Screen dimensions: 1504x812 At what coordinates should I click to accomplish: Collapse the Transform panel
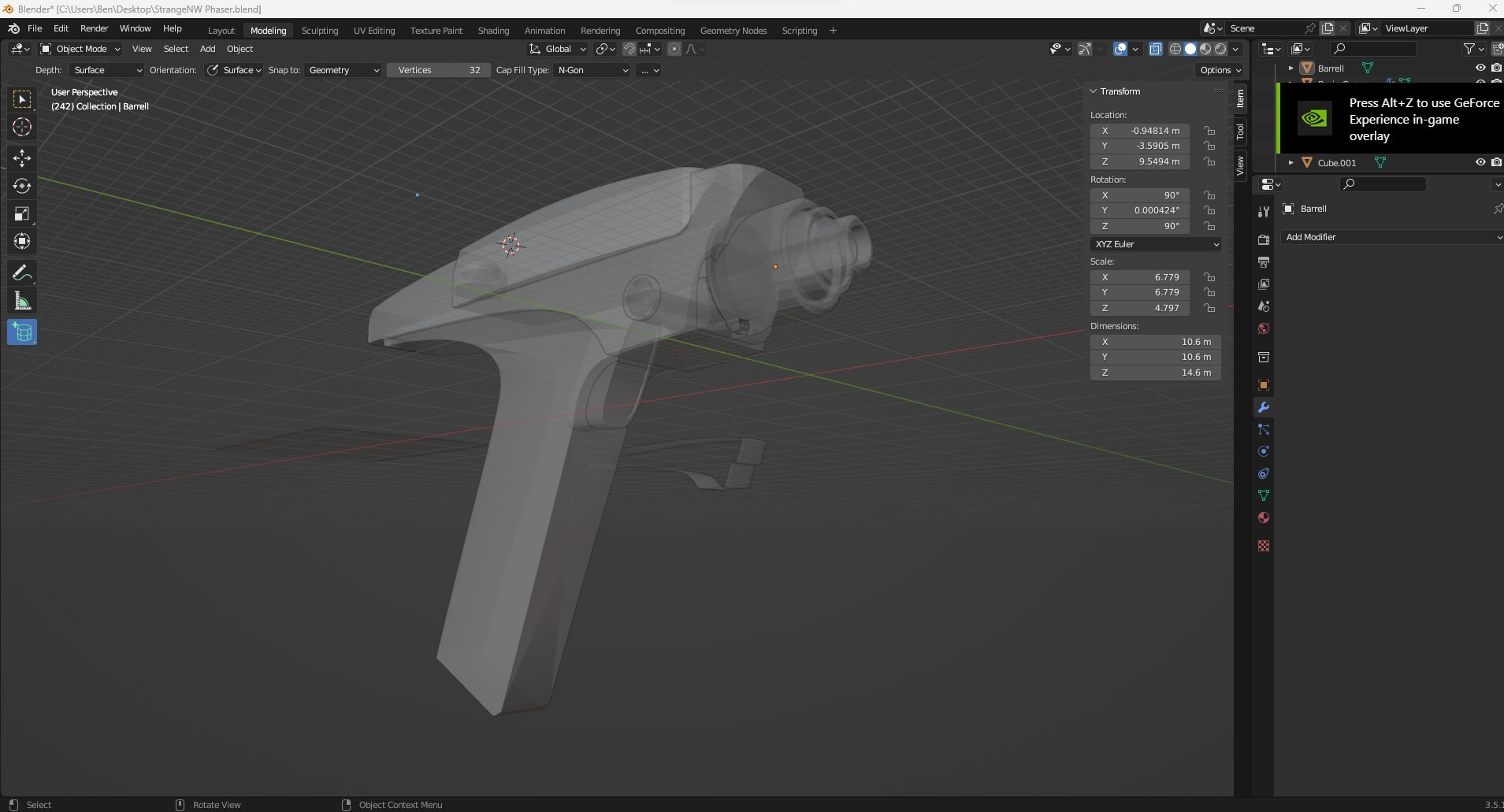click(x=1094, y=91)
